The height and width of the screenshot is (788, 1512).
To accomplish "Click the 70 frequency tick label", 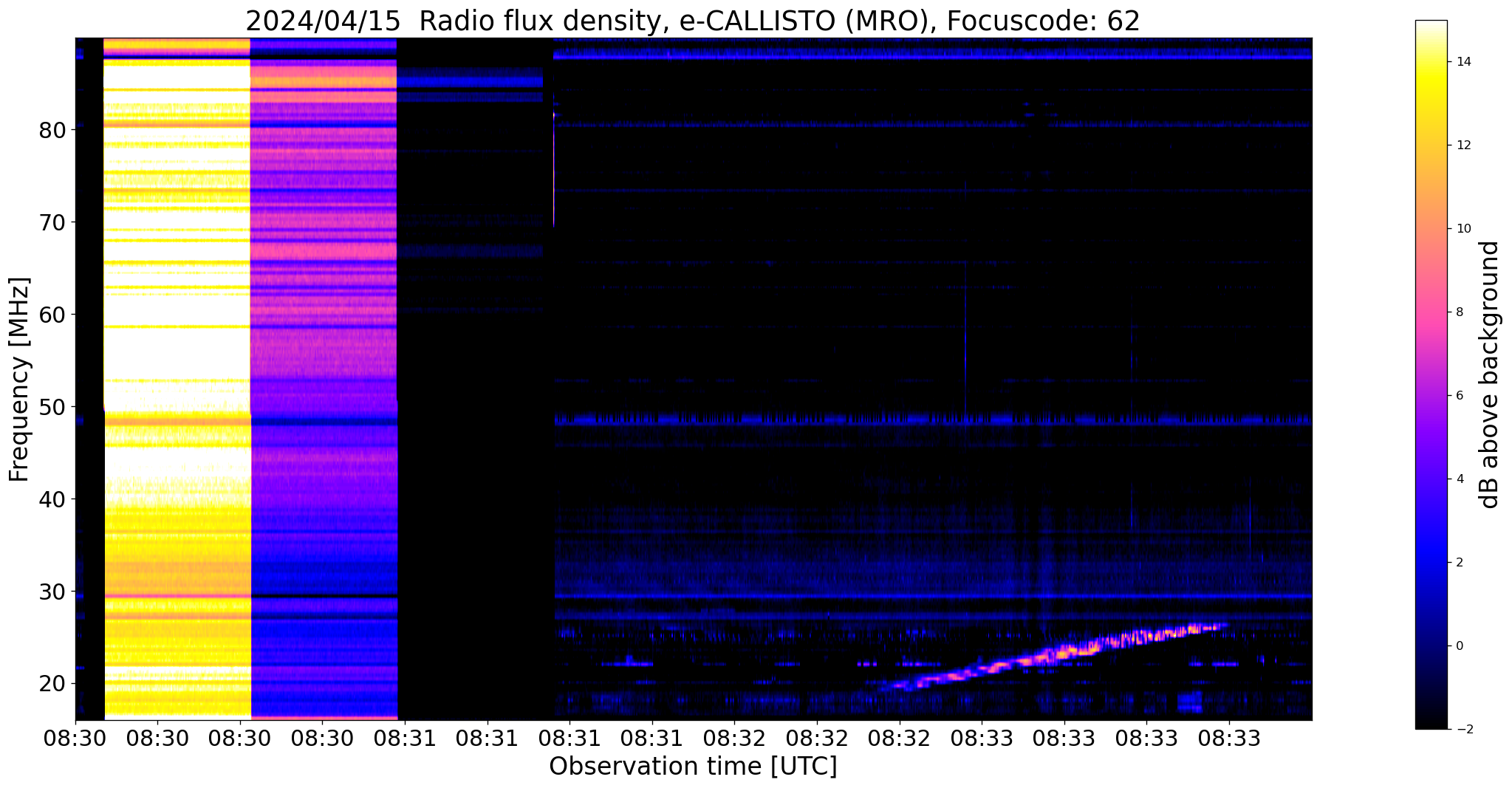I will tap(52, 222).
